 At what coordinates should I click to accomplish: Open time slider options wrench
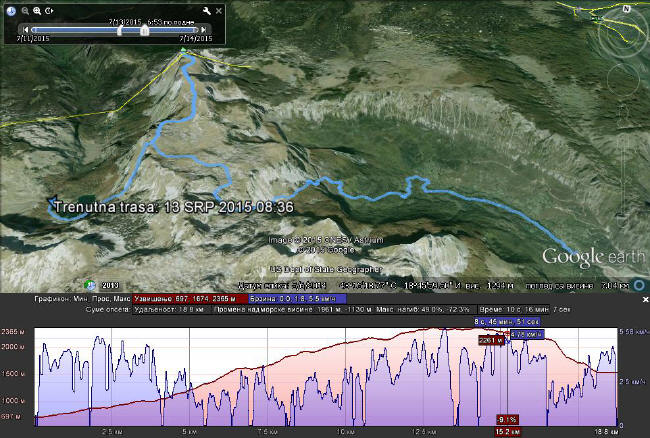[x=205, y=10]
